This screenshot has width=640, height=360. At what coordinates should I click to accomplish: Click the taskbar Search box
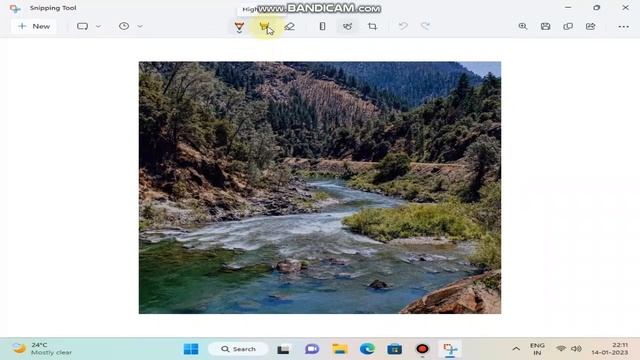(x=238, y=349)
